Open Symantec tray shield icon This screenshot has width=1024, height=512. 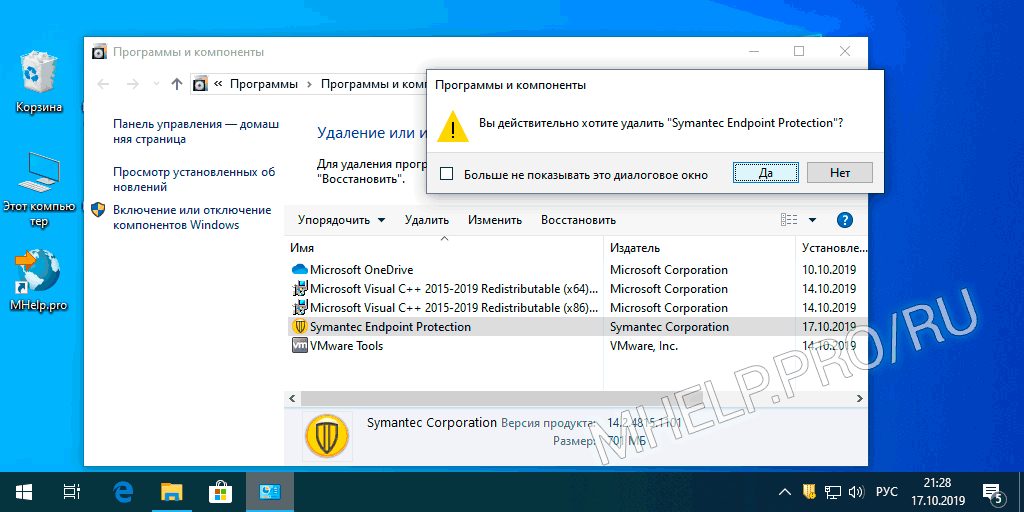coord(808,492)
